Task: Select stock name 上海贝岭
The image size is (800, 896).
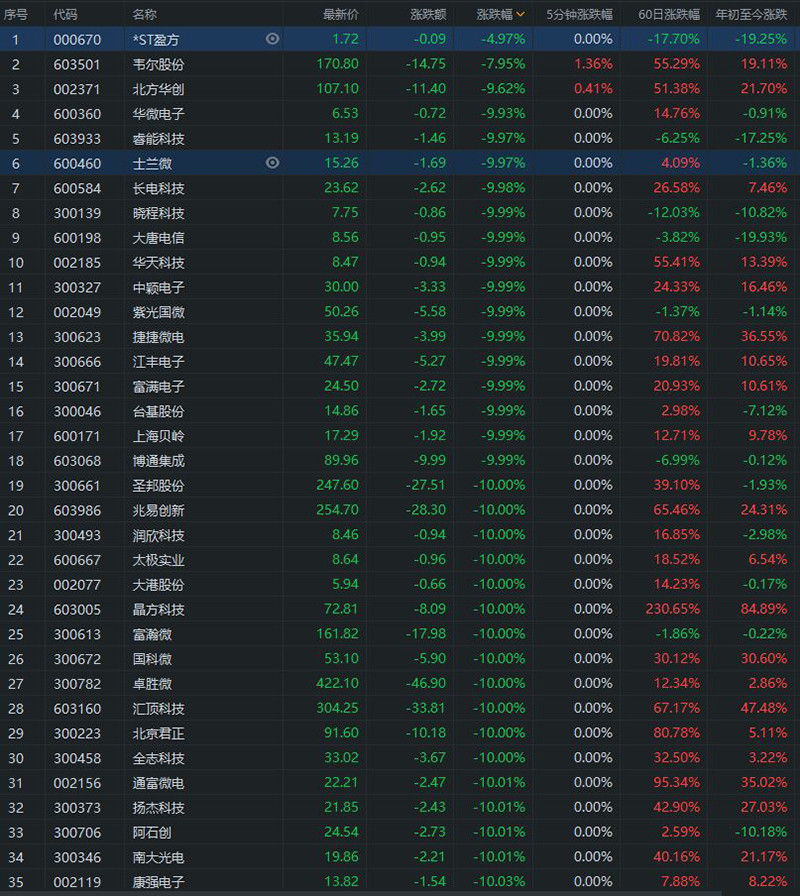Action: 158,436
